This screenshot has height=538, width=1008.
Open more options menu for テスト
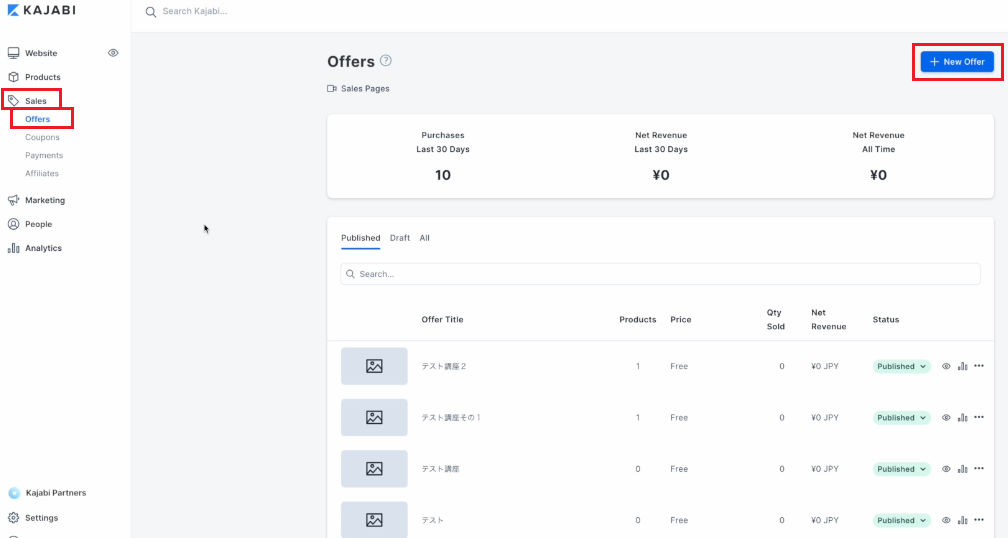(979, 520)
